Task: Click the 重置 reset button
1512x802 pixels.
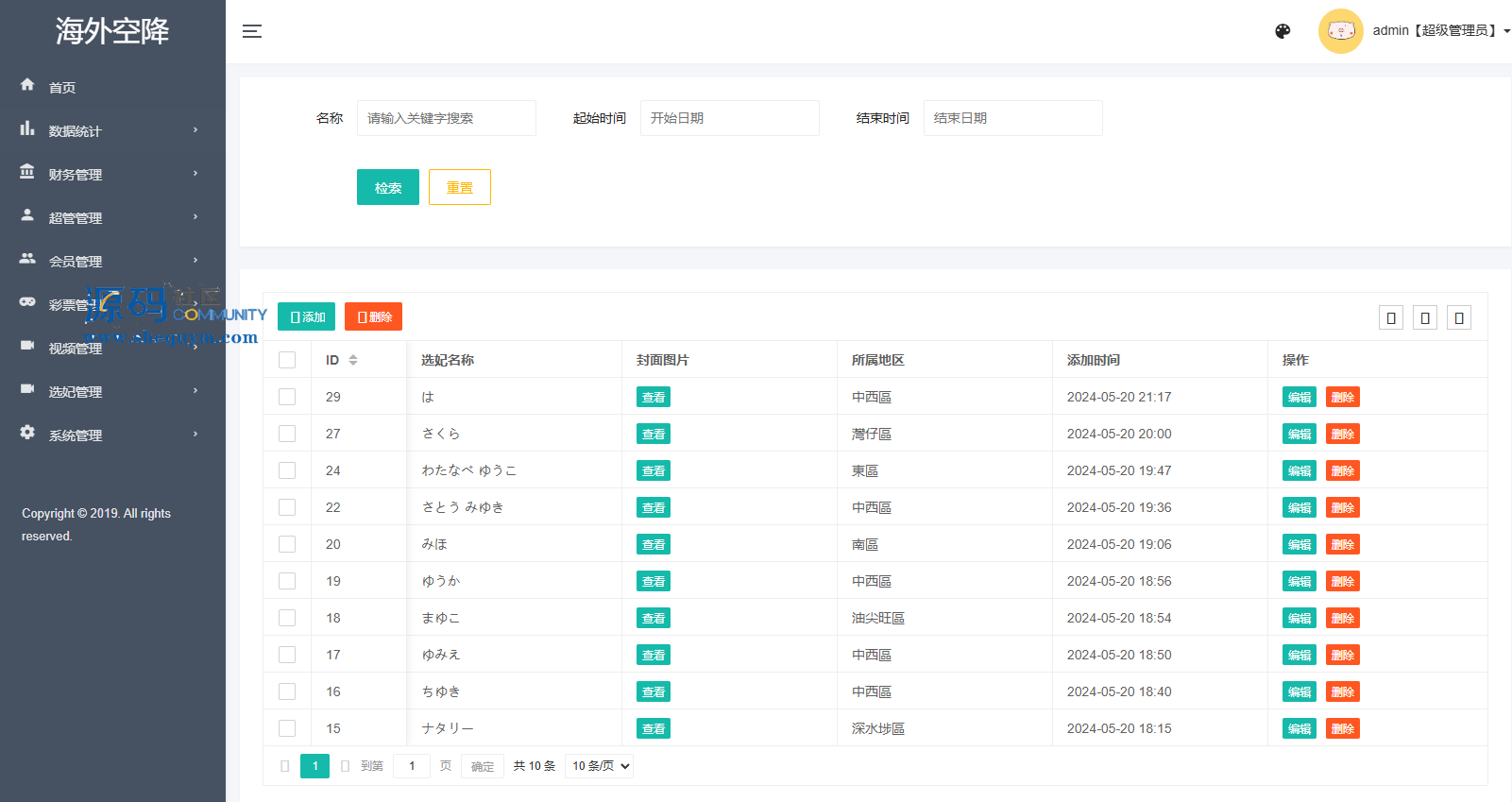Action: (x=460, y=187)
